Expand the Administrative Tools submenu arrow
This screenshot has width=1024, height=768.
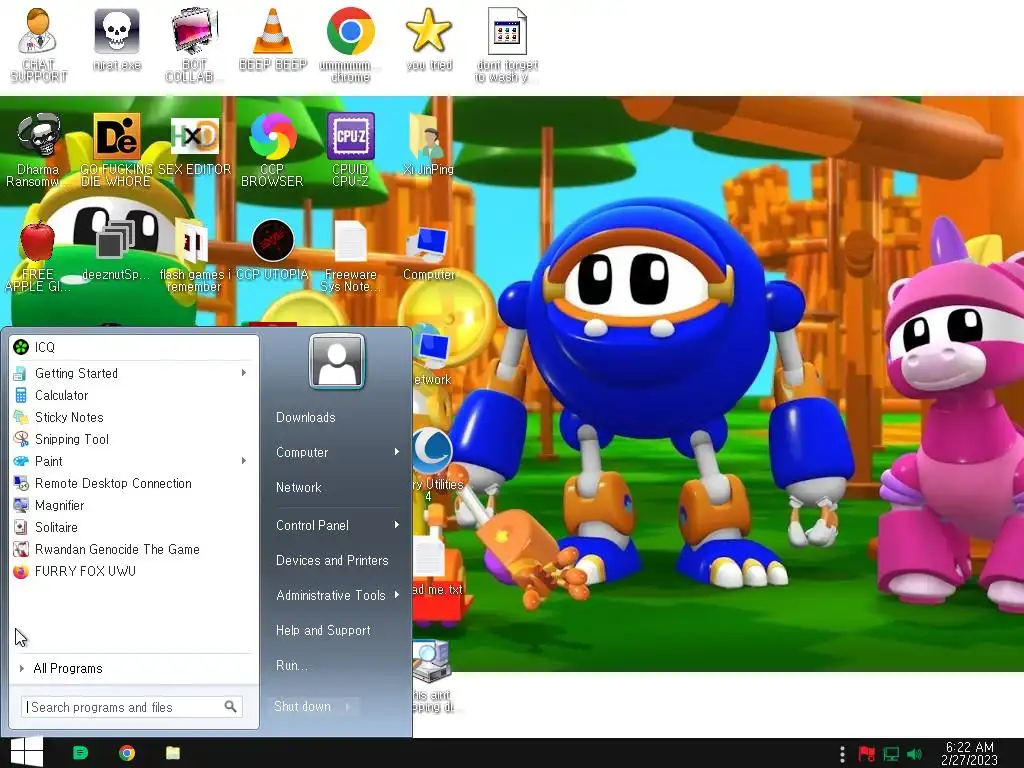396,595
